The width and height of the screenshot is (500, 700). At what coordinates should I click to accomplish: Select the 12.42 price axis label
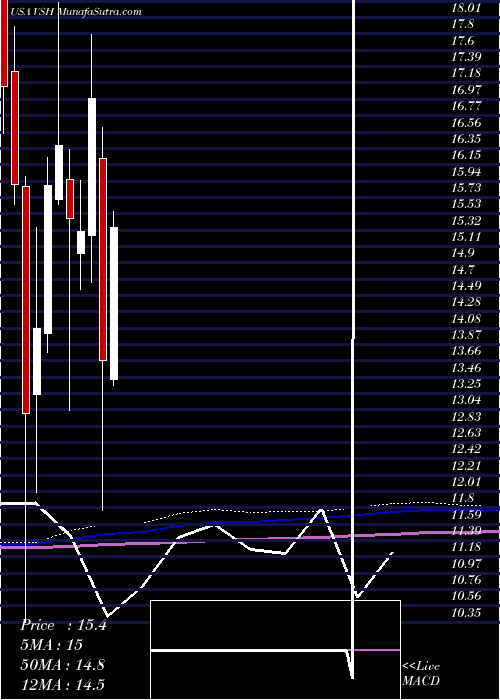tap(466, 449)
